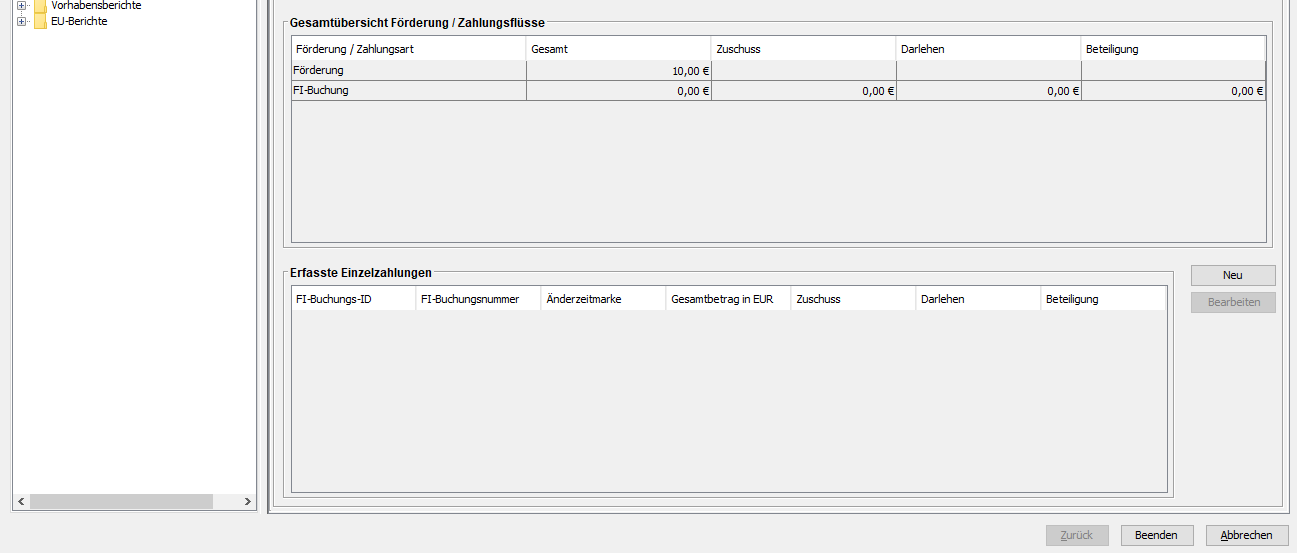Click the Gesamtbetrag in EUR column header
This screenshot has height=553, width=1297.
(x=728, y=299)
